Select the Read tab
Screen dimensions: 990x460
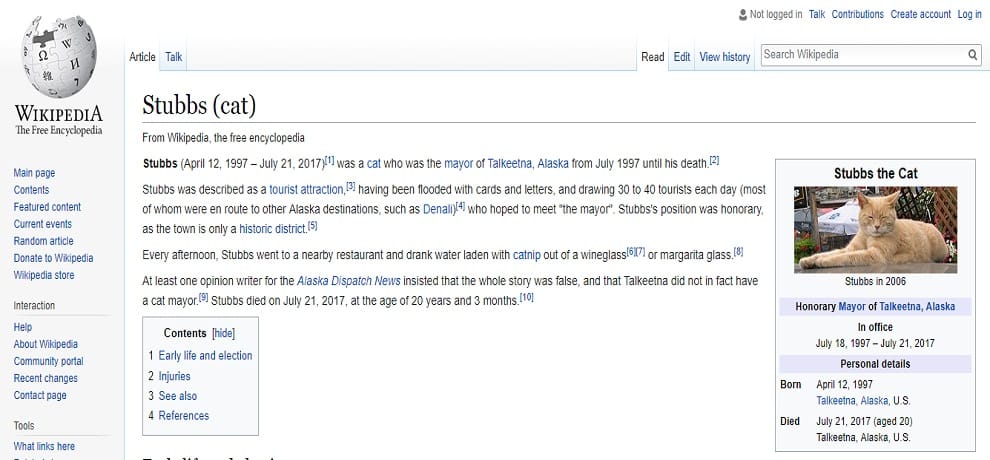[653, 57]
